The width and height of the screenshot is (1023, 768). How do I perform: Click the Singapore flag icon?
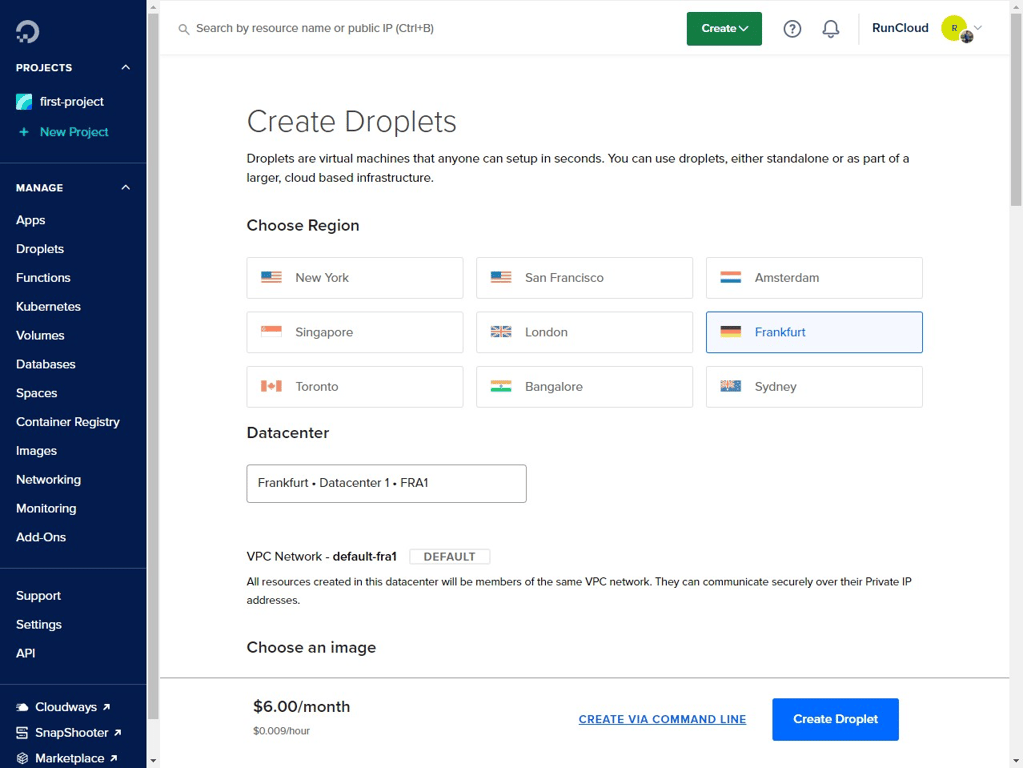coord(271,332)
